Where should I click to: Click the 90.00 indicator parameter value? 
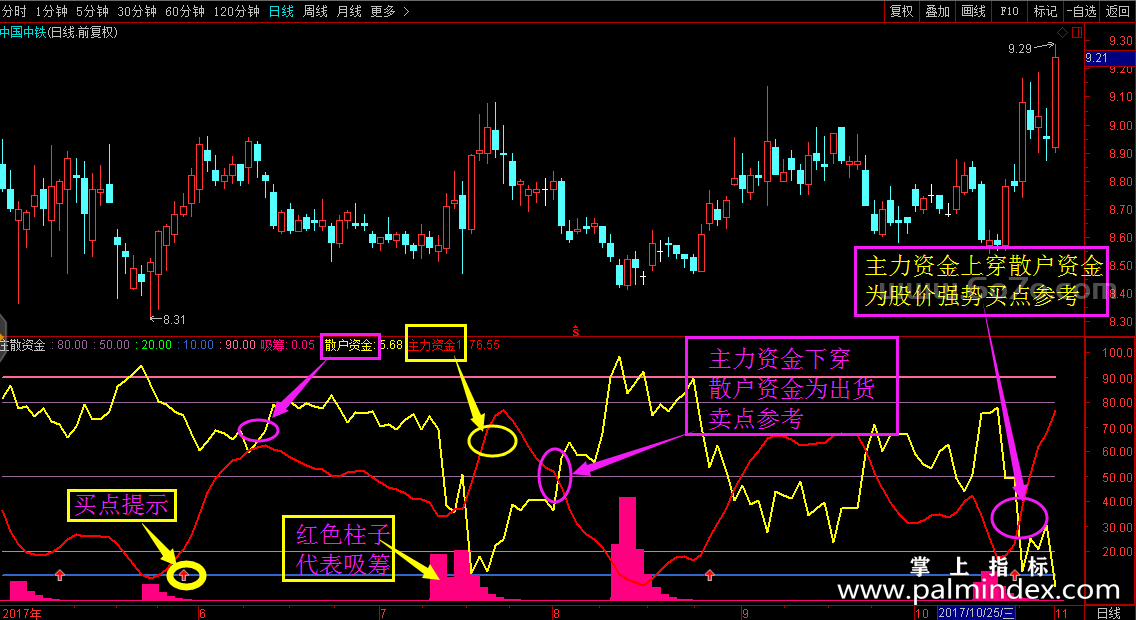241,345
